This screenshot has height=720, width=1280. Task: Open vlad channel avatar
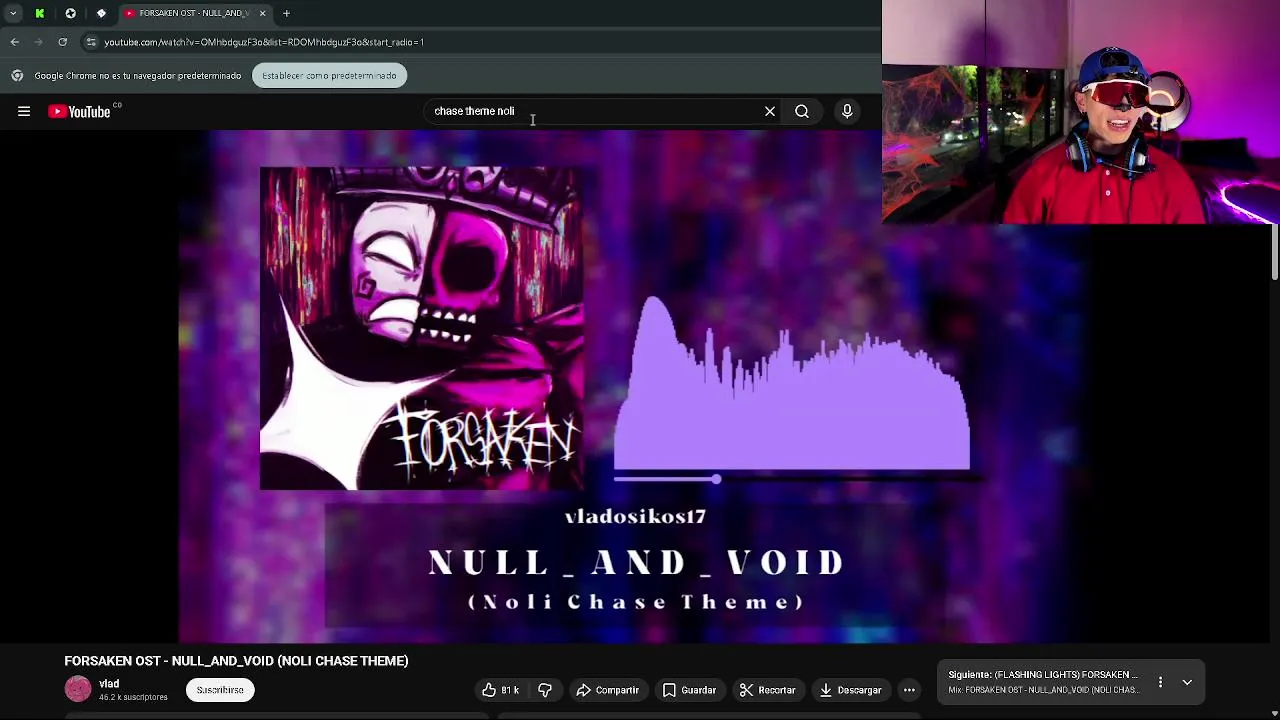point(78,689)
